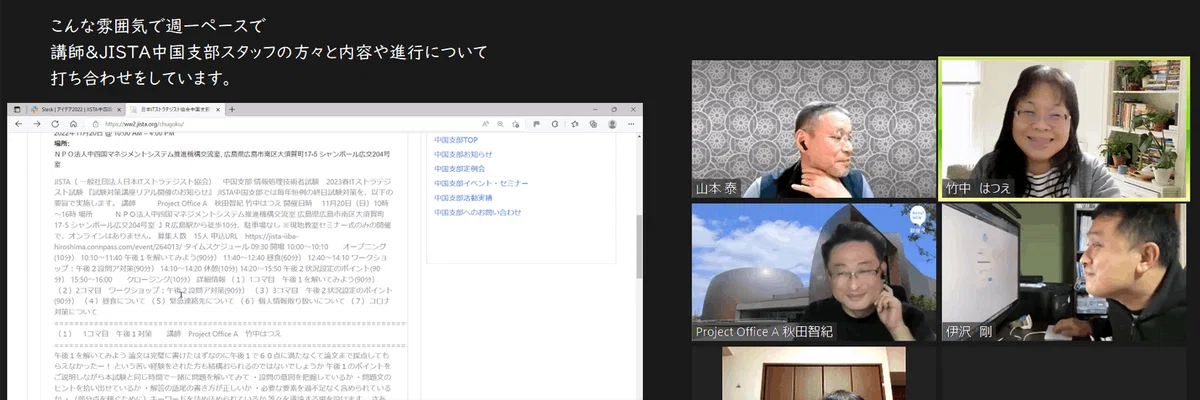Open the browser profile avatar
The image size is (1200, 400).
pos(612,124)
